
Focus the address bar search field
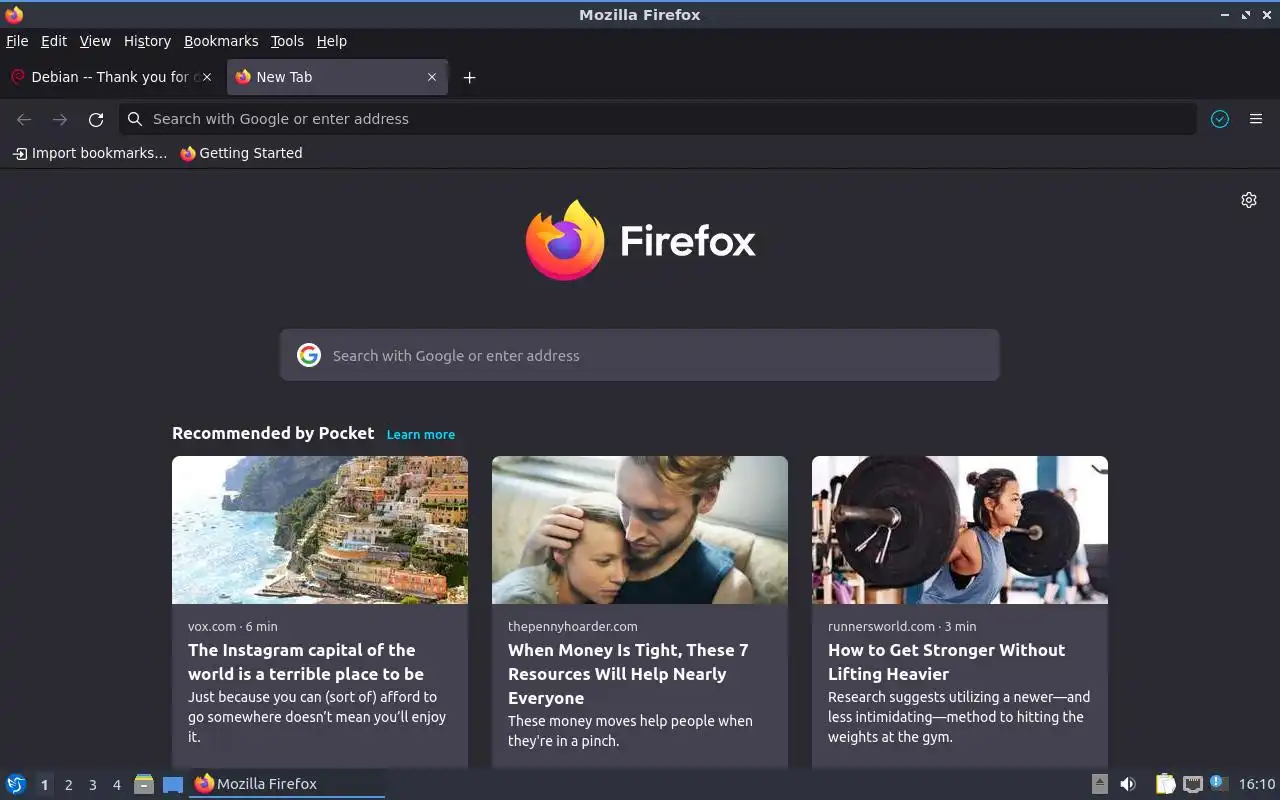point(658,119)
